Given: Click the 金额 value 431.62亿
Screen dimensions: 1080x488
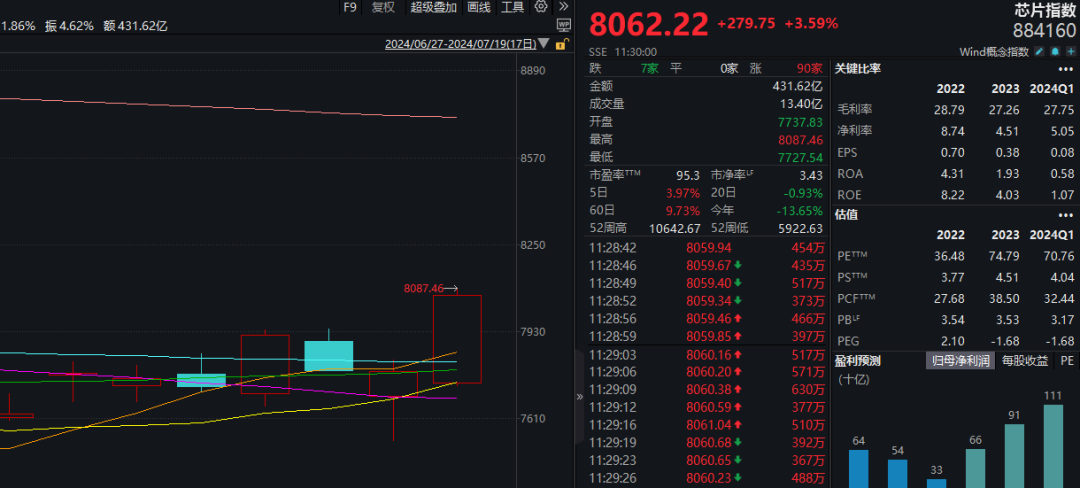Looking at the screenshot, I should click(798, 86).
